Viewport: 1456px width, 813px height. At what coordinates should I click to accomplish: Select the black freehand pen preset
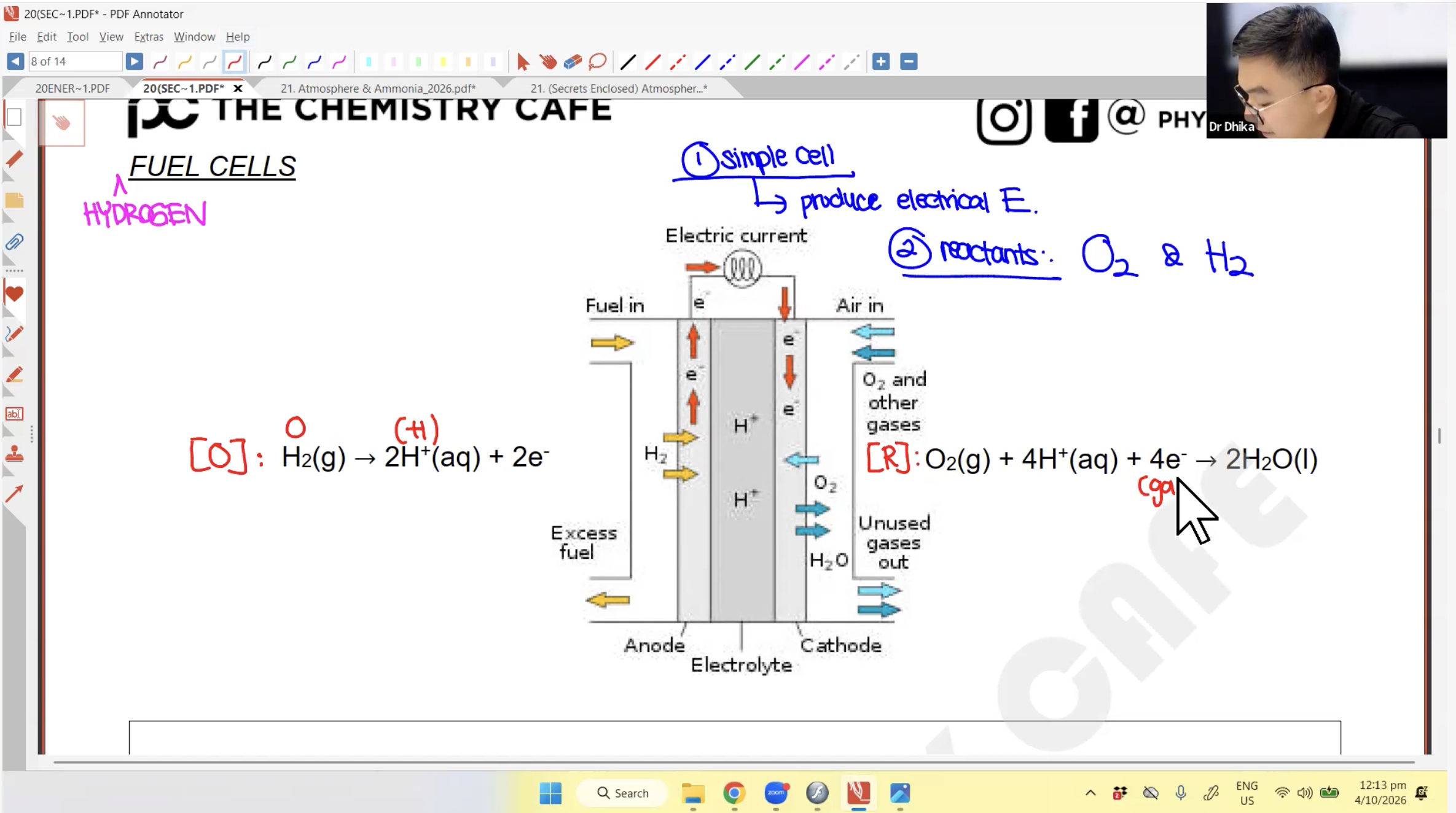265,61
